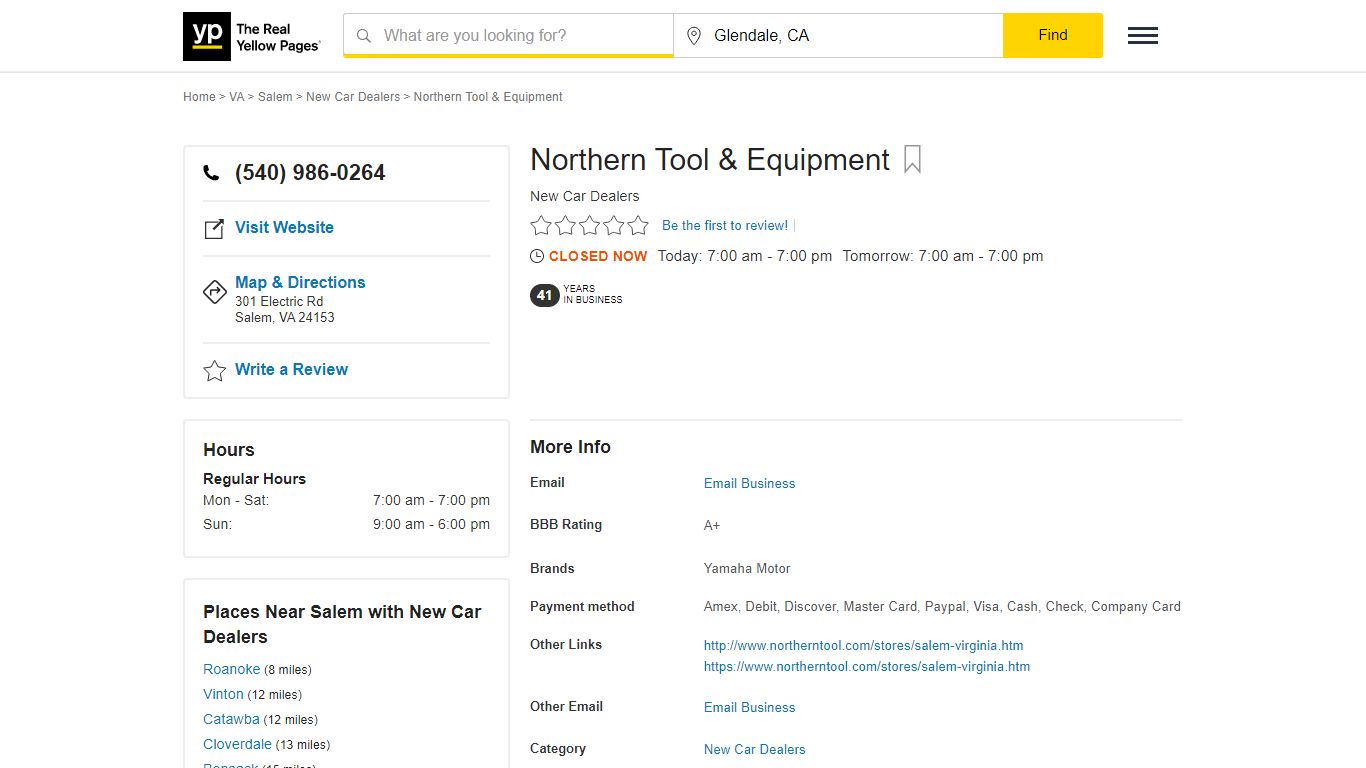Open the YP Real Yellow Pages logo
The height and width of the screenshot is (768, 1366).
point(252,36)
